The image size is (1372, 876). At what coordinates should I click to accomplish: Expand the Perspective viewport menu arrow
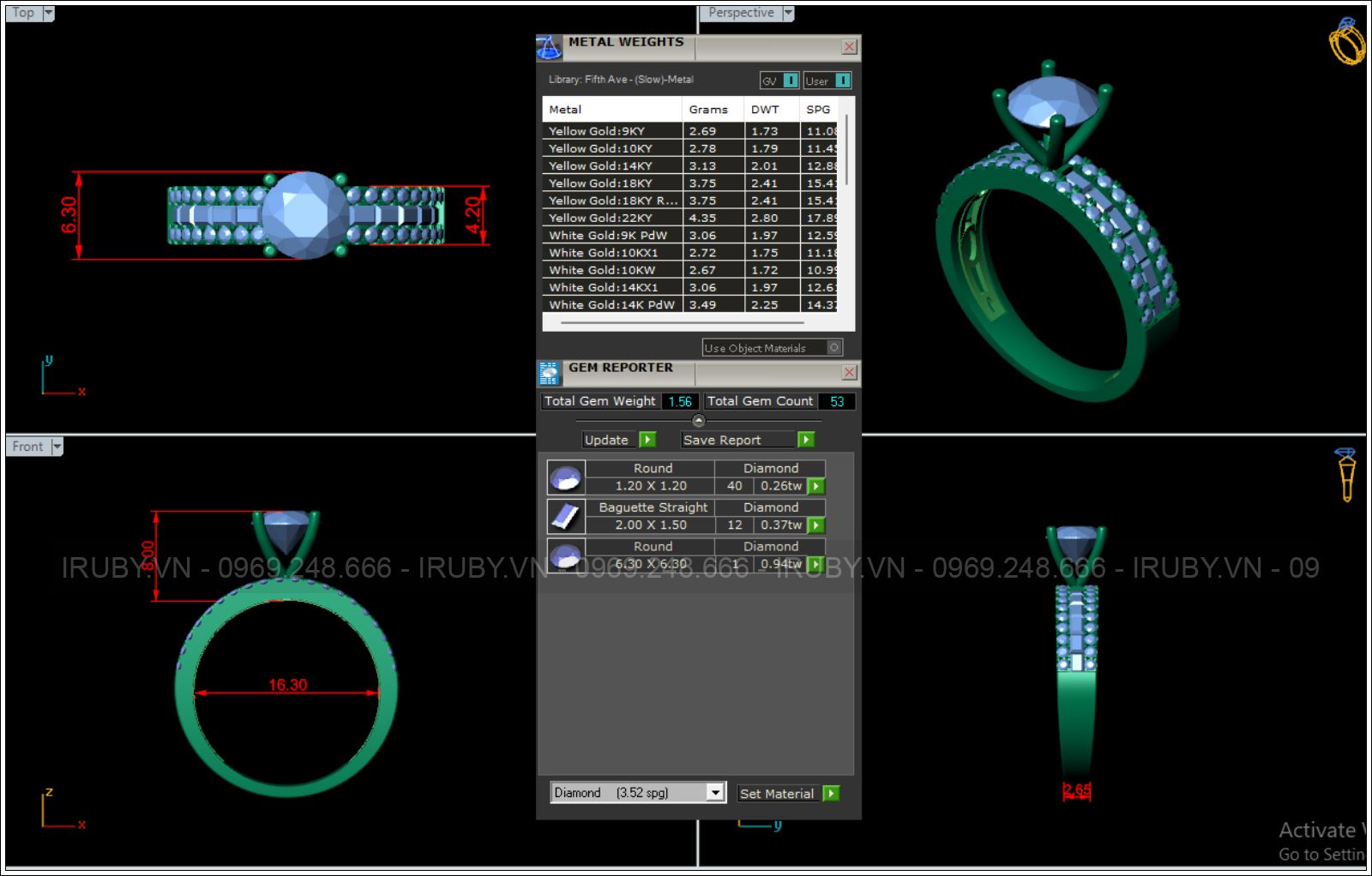[x=788, y=13]
